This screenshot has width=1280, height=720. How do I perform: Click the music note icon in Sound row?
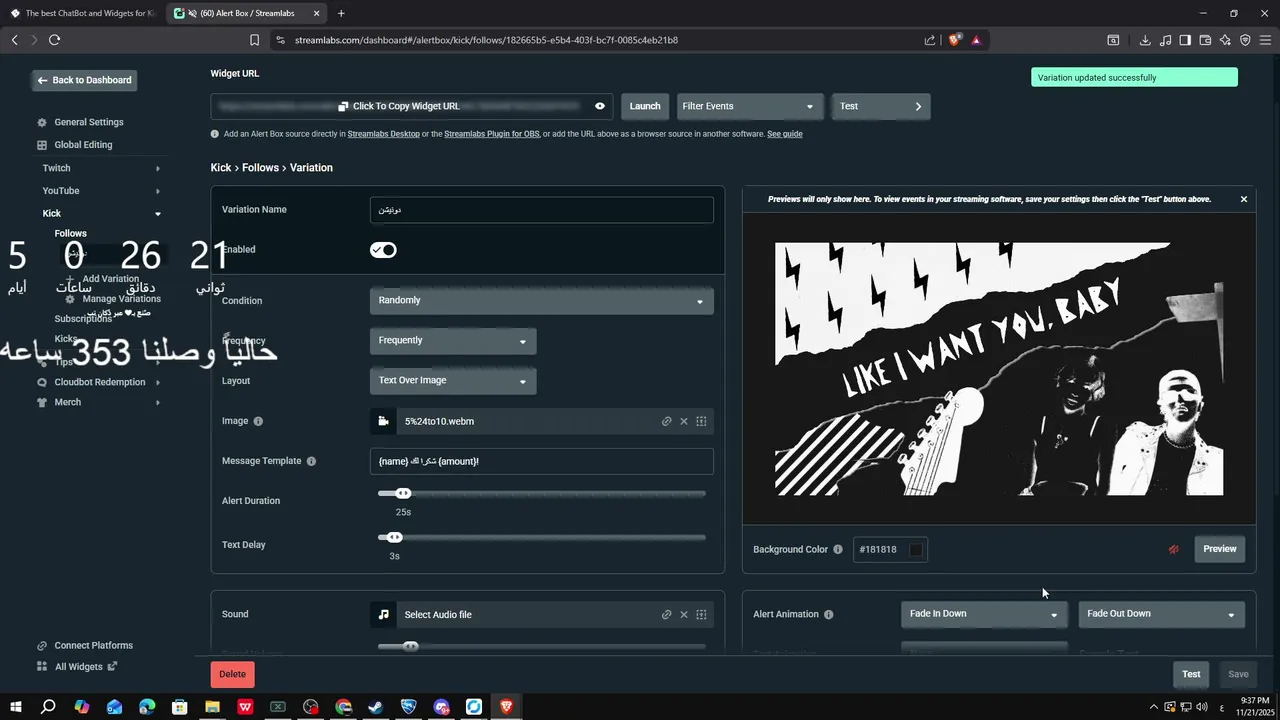pos(383,614)
